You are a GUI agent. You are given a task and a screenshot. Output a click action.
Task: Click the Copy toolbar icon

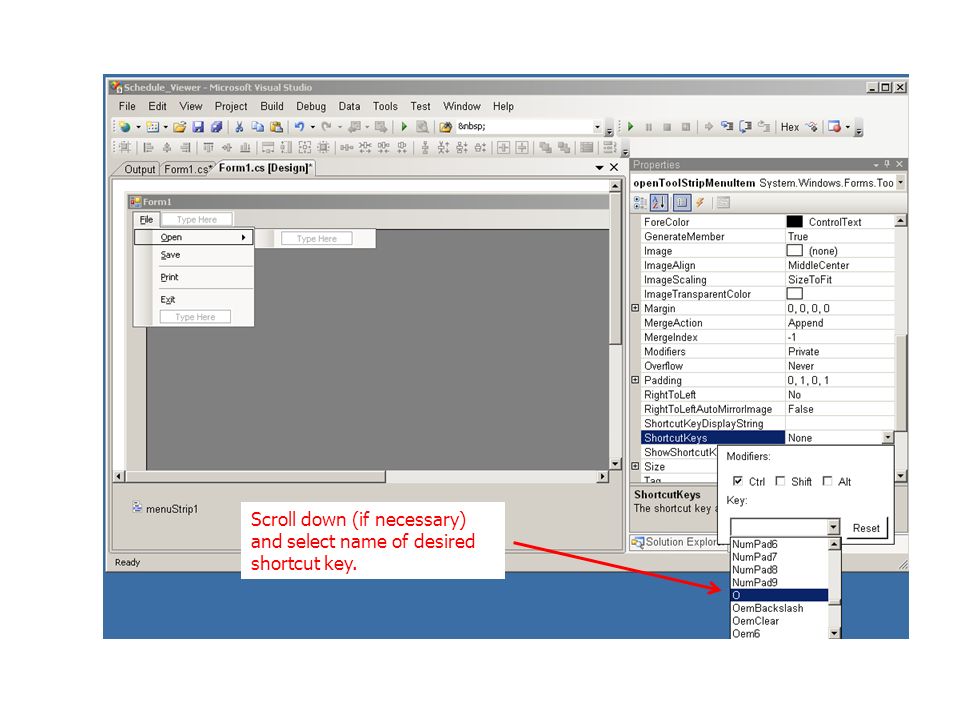tap(258, 127)
